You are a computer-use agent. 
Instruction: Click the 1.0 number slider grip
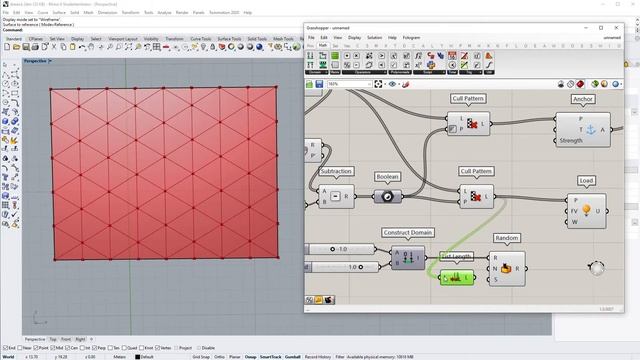360,267
